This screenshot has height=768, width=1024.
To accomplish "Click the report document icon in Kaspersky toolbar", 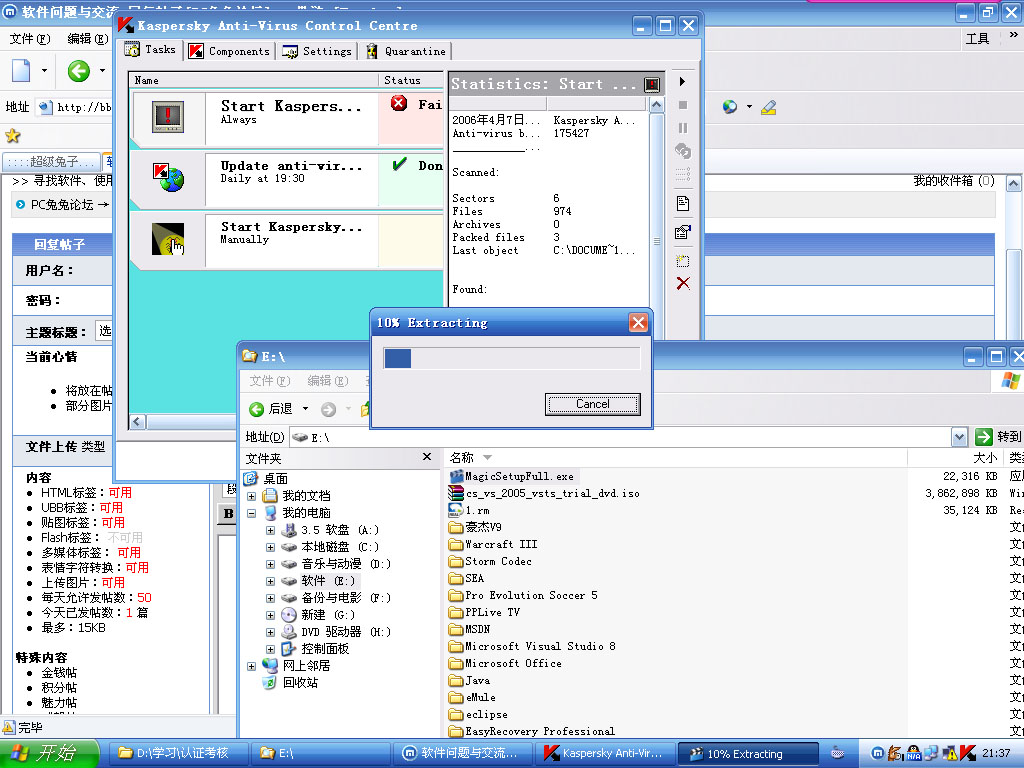I will tap(682, 204).
